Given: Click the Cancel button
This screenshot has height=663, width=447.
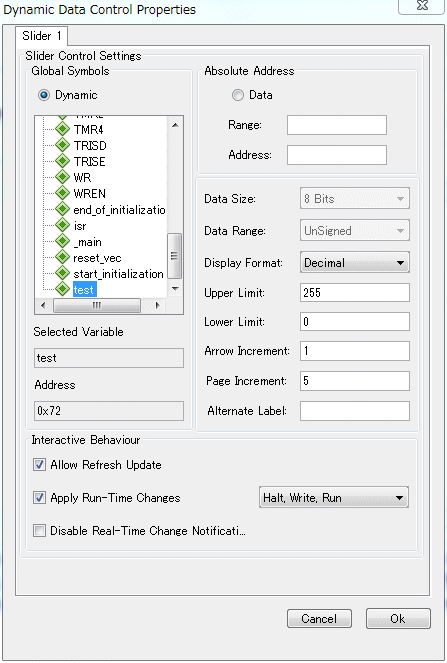Looking at the screenshot, I should tap(319, 619).
